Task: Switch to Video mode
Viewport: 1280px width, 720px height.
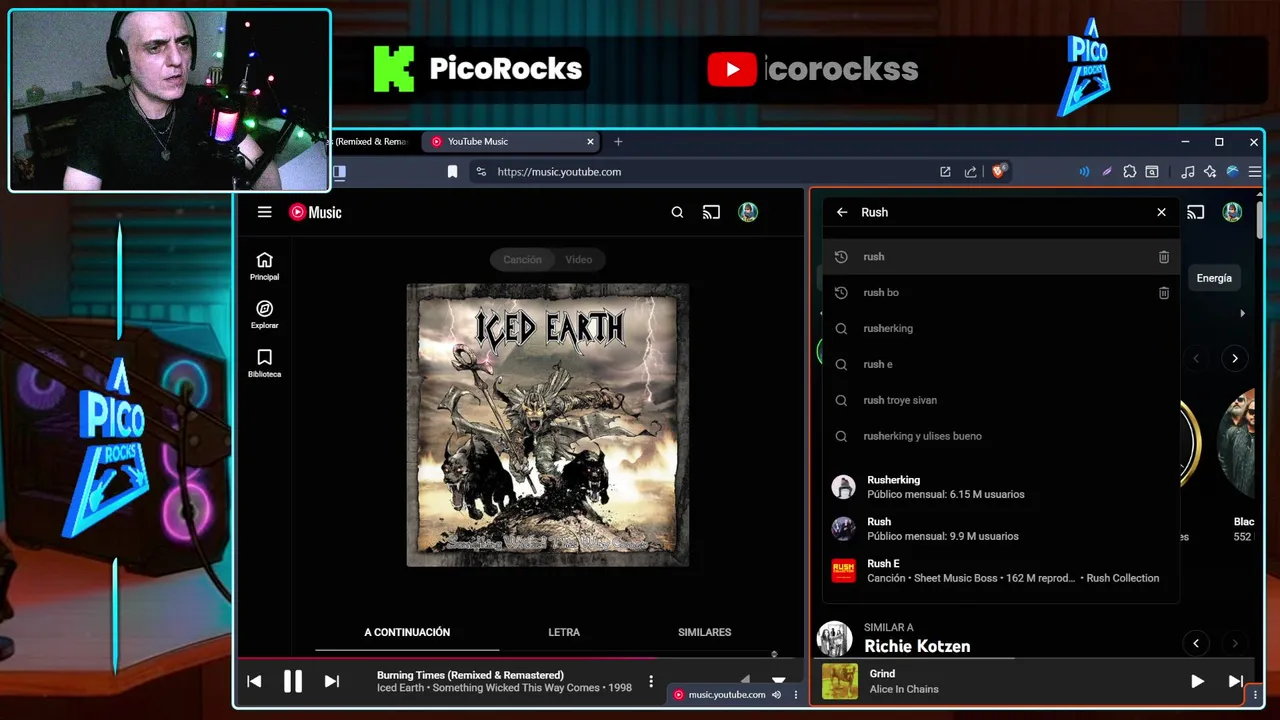Action: coord(579,259)
